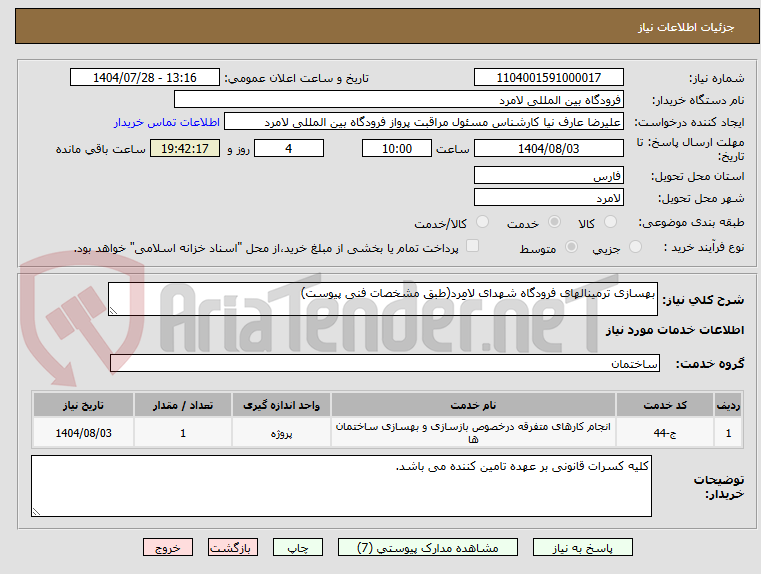This screenshot has height=574, width=761.
Task: Click the days remaining field showing 4
Action: [x=289, y=148]
